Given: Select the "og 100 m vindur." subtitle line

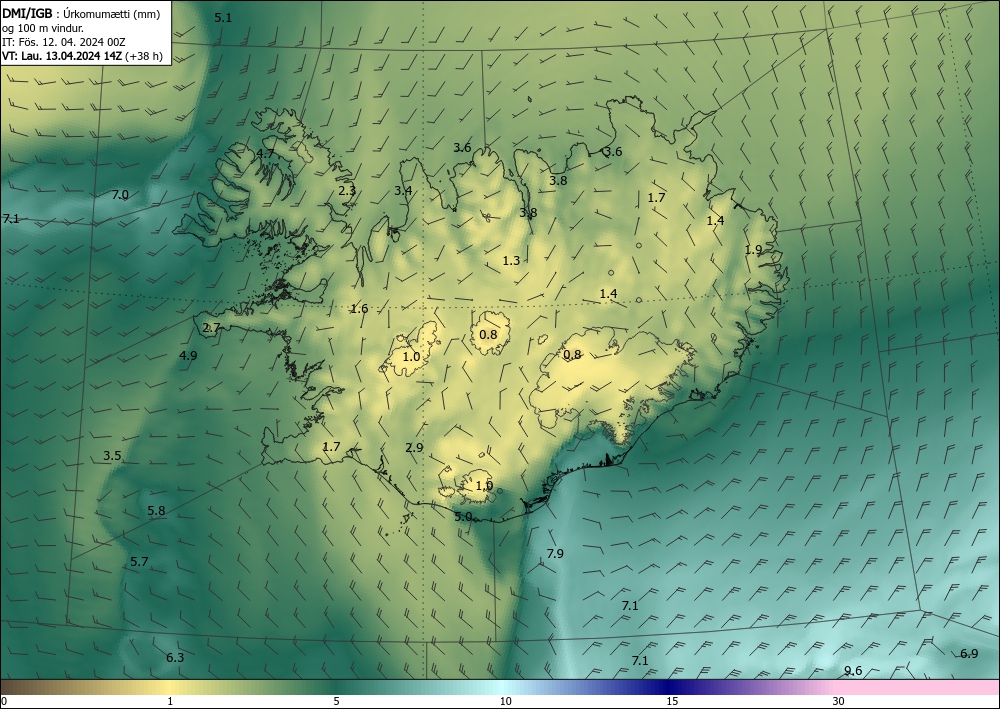Looking at the screenshot, I should click(41, 27).
